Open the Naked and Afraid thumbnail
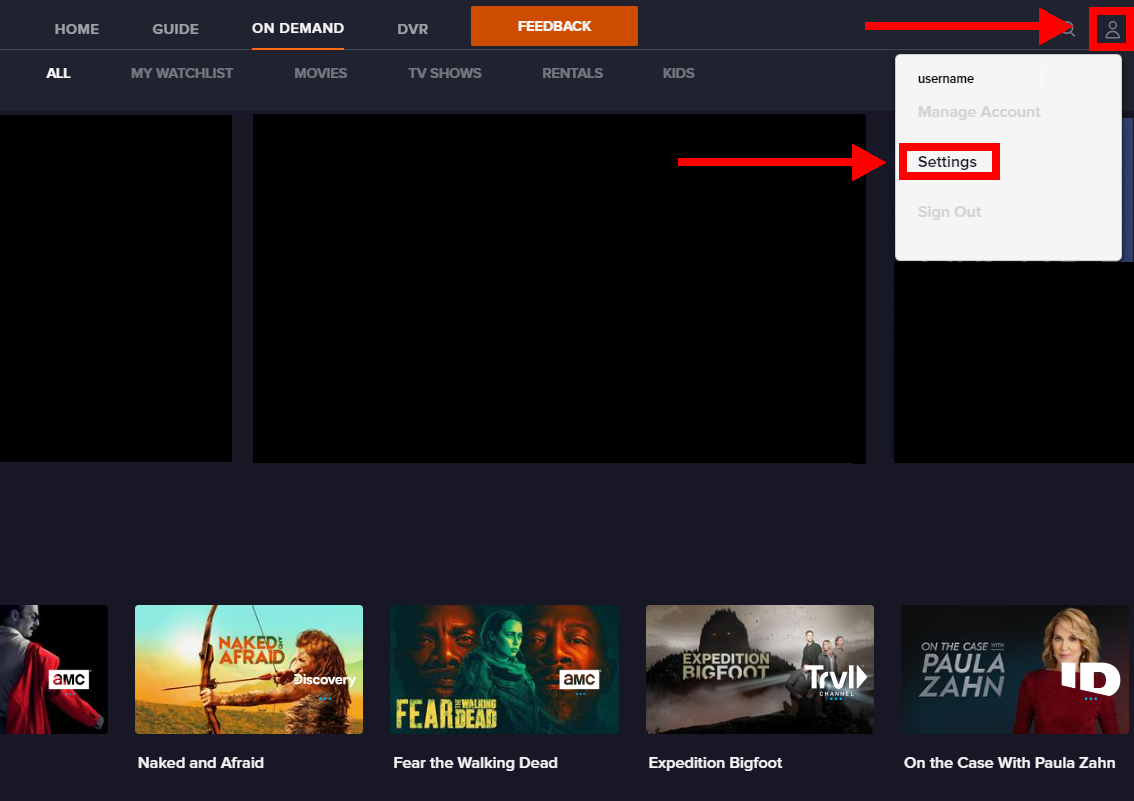The image size is (1134, 801). [x=248, y=669]
